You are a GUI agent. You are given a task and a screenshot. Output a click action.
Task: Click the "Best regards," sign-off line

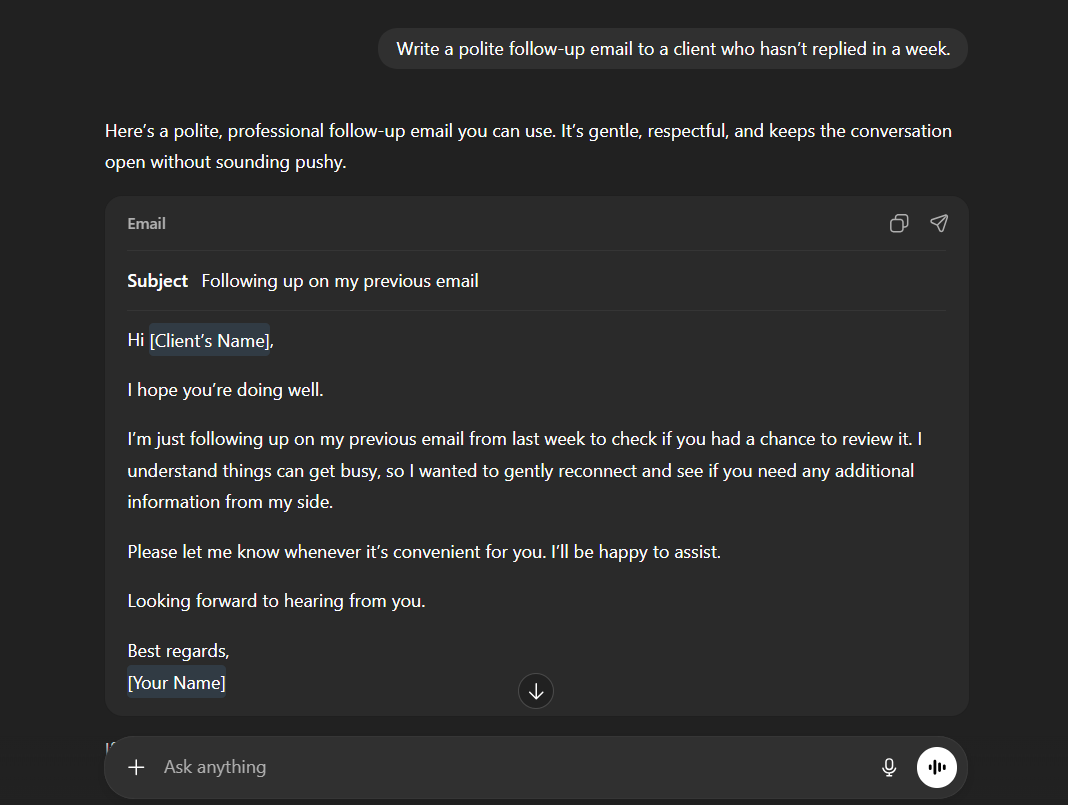178,651
